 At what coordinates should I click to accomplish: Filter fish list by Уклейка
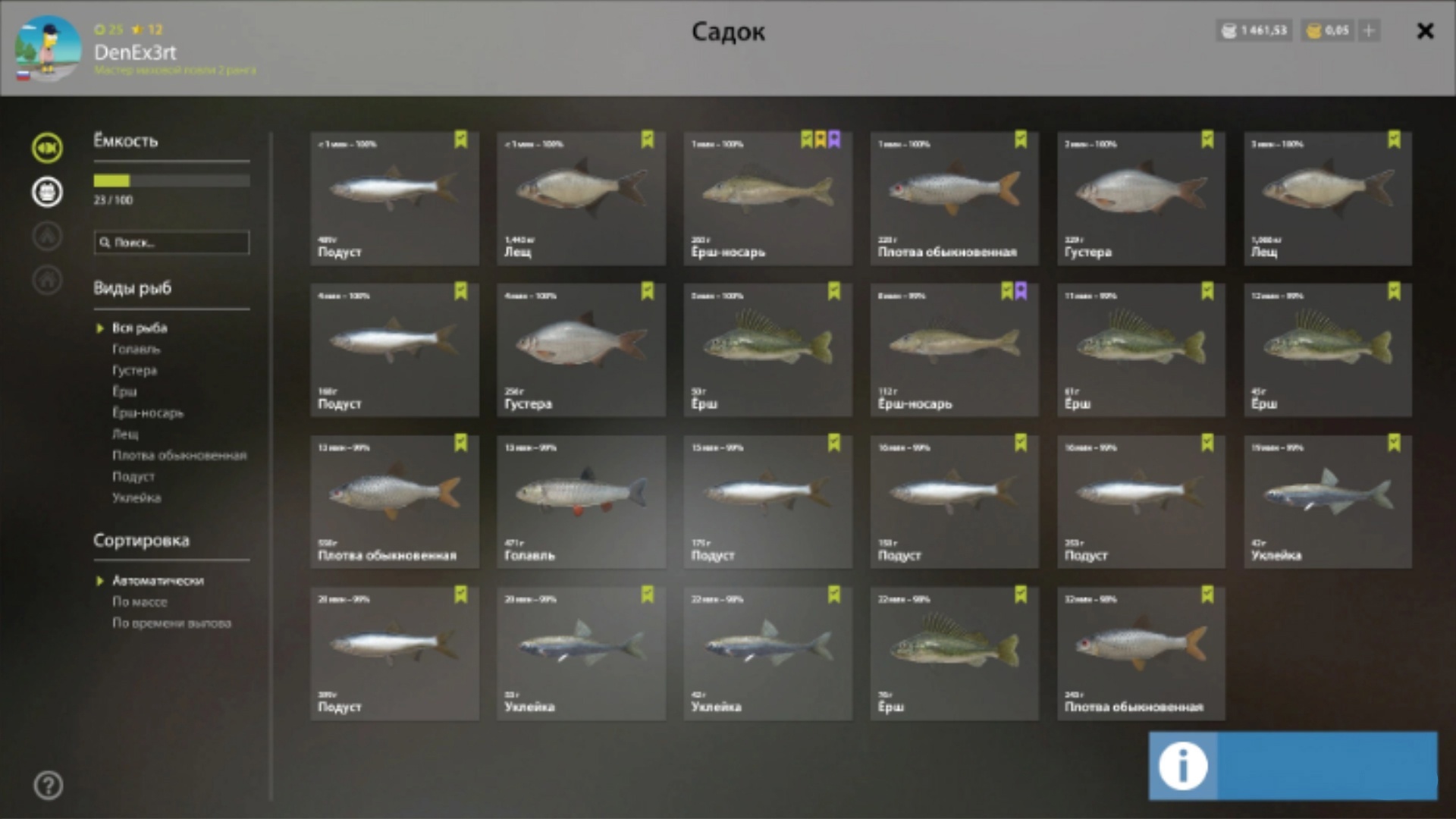coord(136,497)
